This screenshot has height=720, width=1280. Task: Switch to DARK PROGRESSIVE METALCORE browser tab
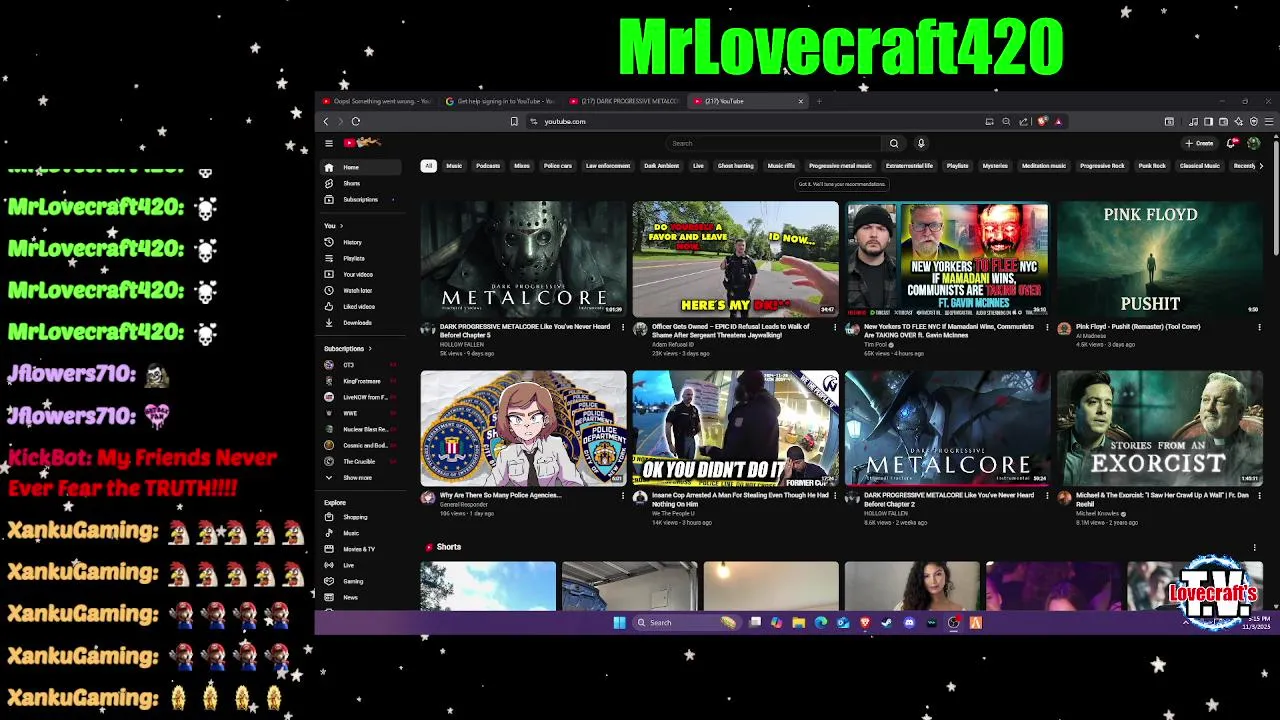point(624,101)
